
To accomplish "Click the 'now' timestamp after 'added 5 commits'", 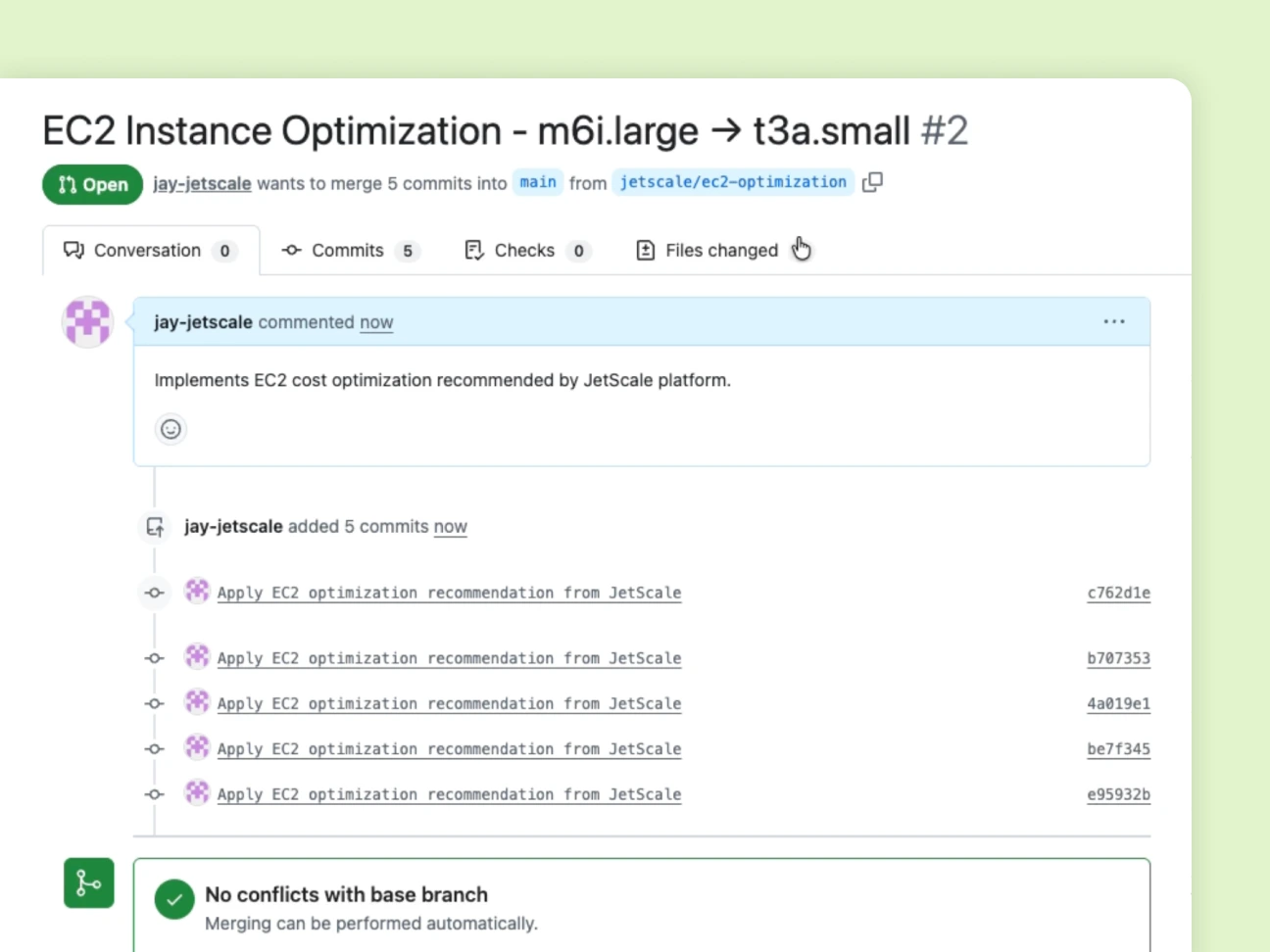I will 451,526.
